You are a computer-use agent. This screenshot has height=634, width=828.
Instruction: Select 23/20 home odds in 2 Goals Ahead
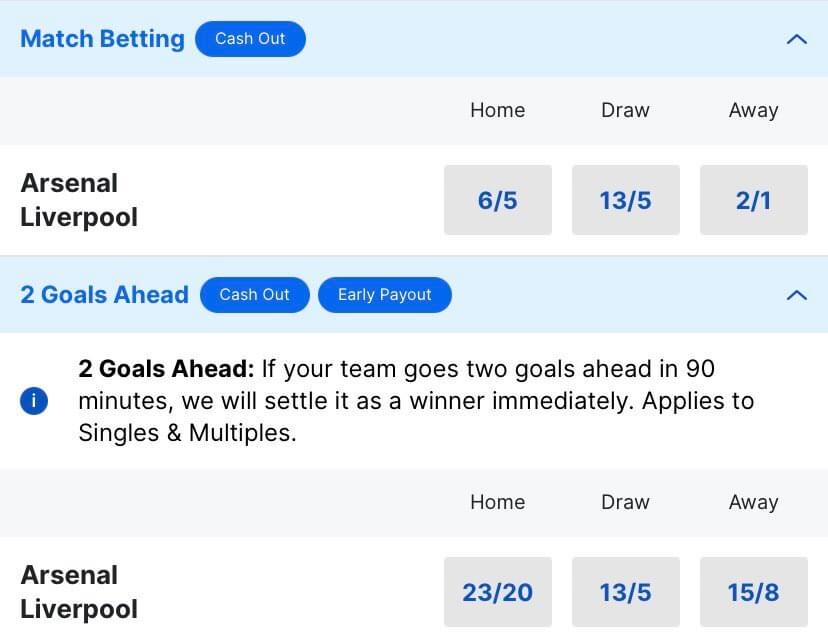click(x=497, y=592)
